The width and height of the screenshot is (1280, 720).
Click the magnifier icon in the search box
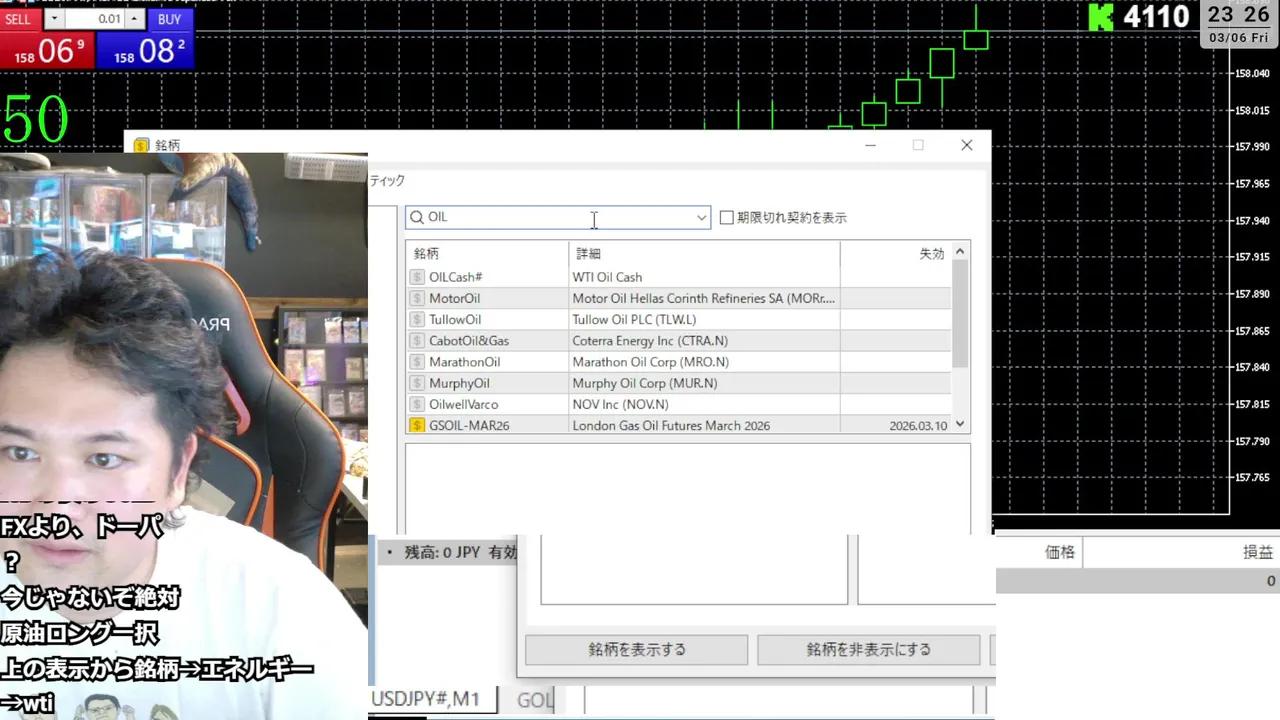[x=417, y=217]
